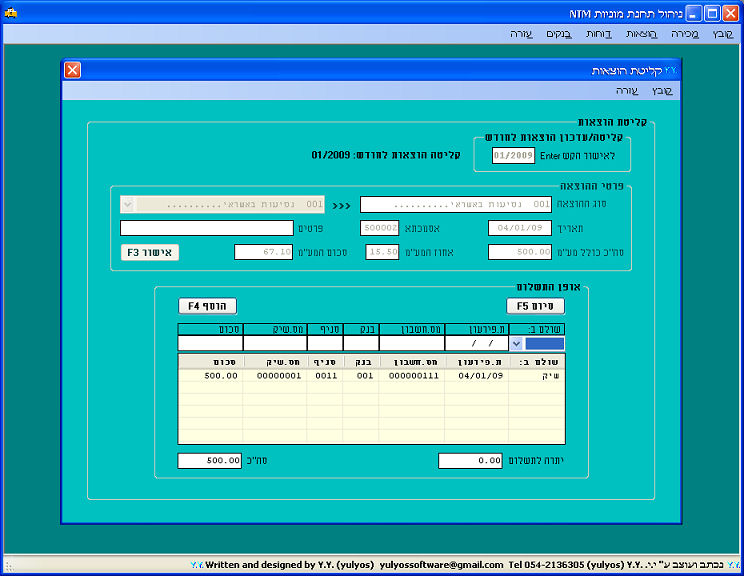The width and height of the screenshot is (744, 576).
Task: Select bank cell 001 in grid
Action: (x=361, y=376)
